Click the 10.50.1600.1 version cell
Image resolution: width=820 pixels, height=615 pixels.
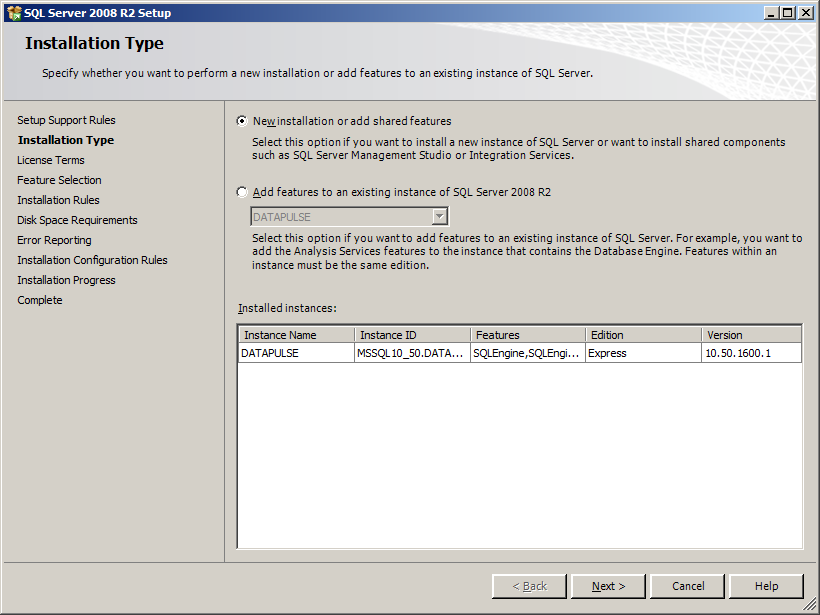coord(751,353)
